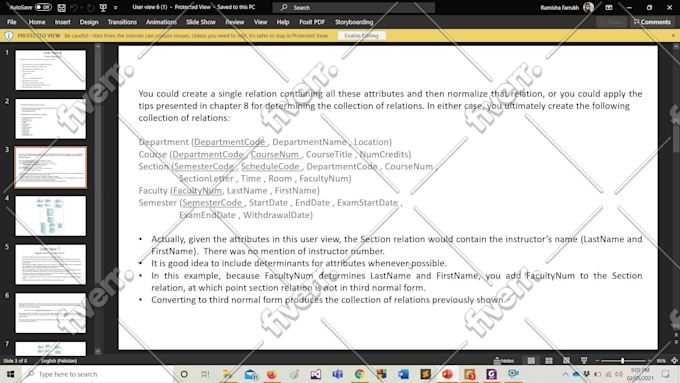Image resolution: width=680 pixels, height=383 pixels.
Task: Select slide 5 thumbnail
Action: click(x=51, y=264)
